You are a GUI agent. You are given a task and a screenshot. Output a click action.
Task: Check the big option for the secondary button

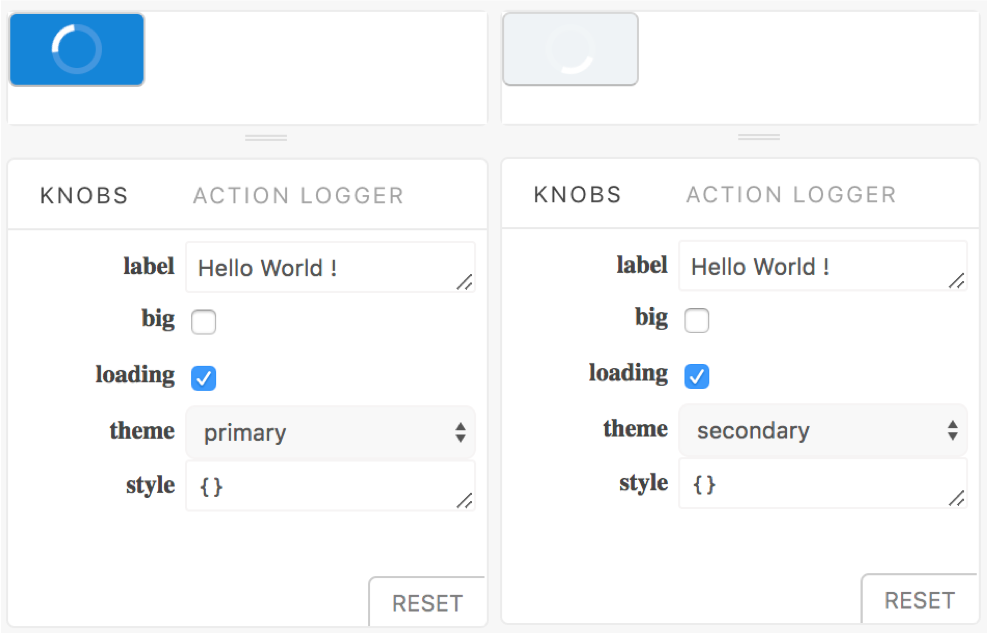pos(696,320)
